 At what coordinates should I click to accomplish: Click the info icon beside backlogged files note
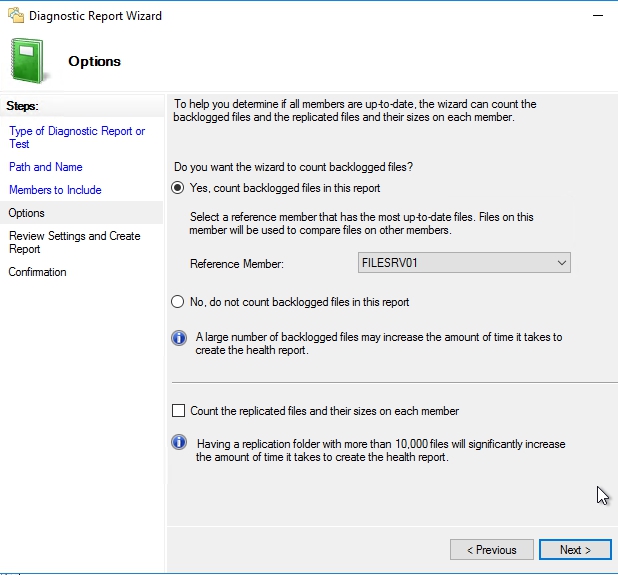[x=179, y=338]
